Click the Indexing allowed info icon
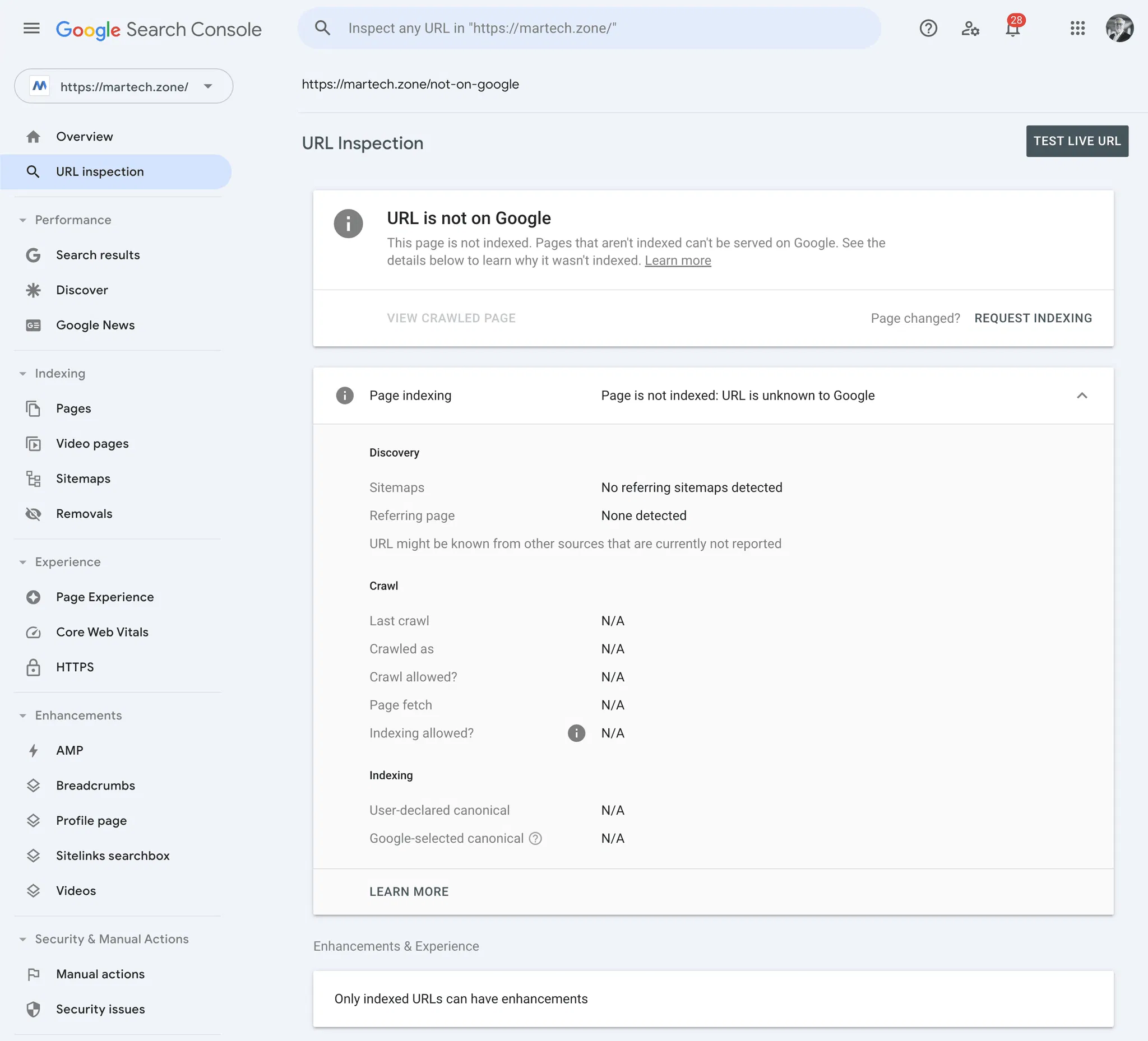The width and height of the screenshot is (1148, 1041). click(576, 733)
